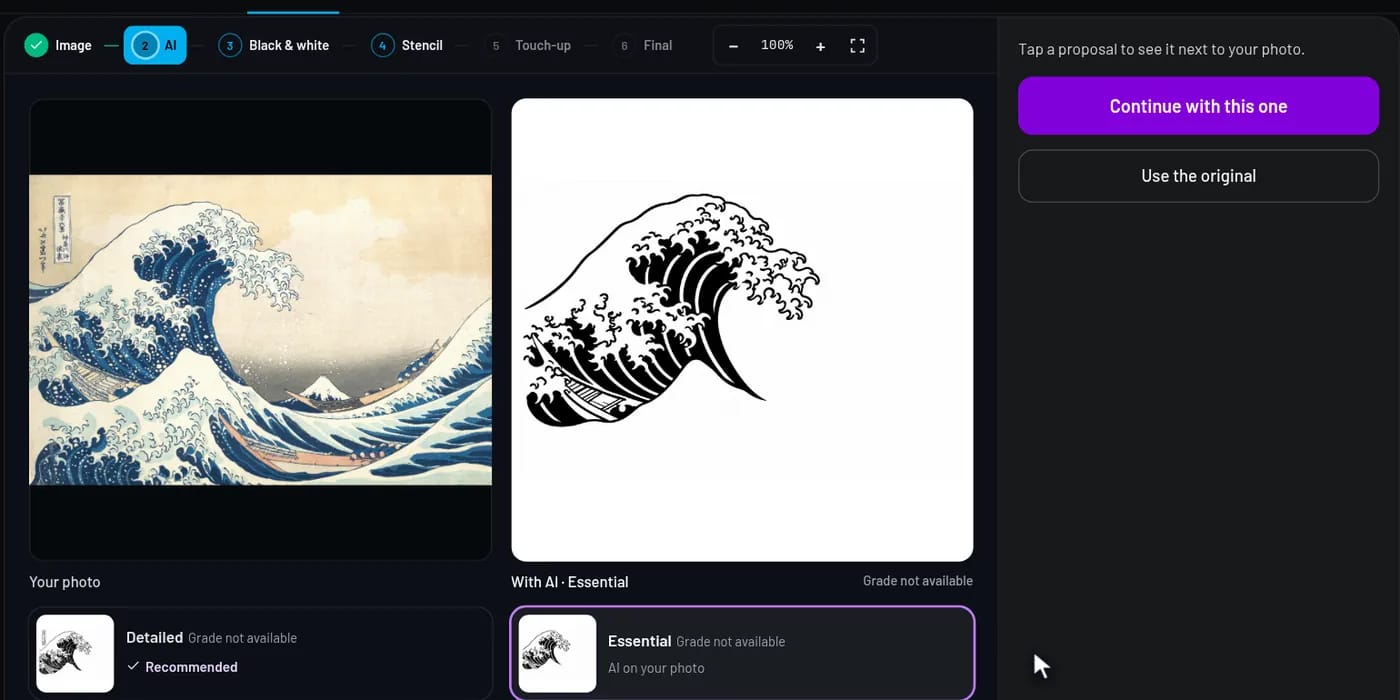
Task: Click 'AI on your photo' text
Action: click(x=656, y=668)
